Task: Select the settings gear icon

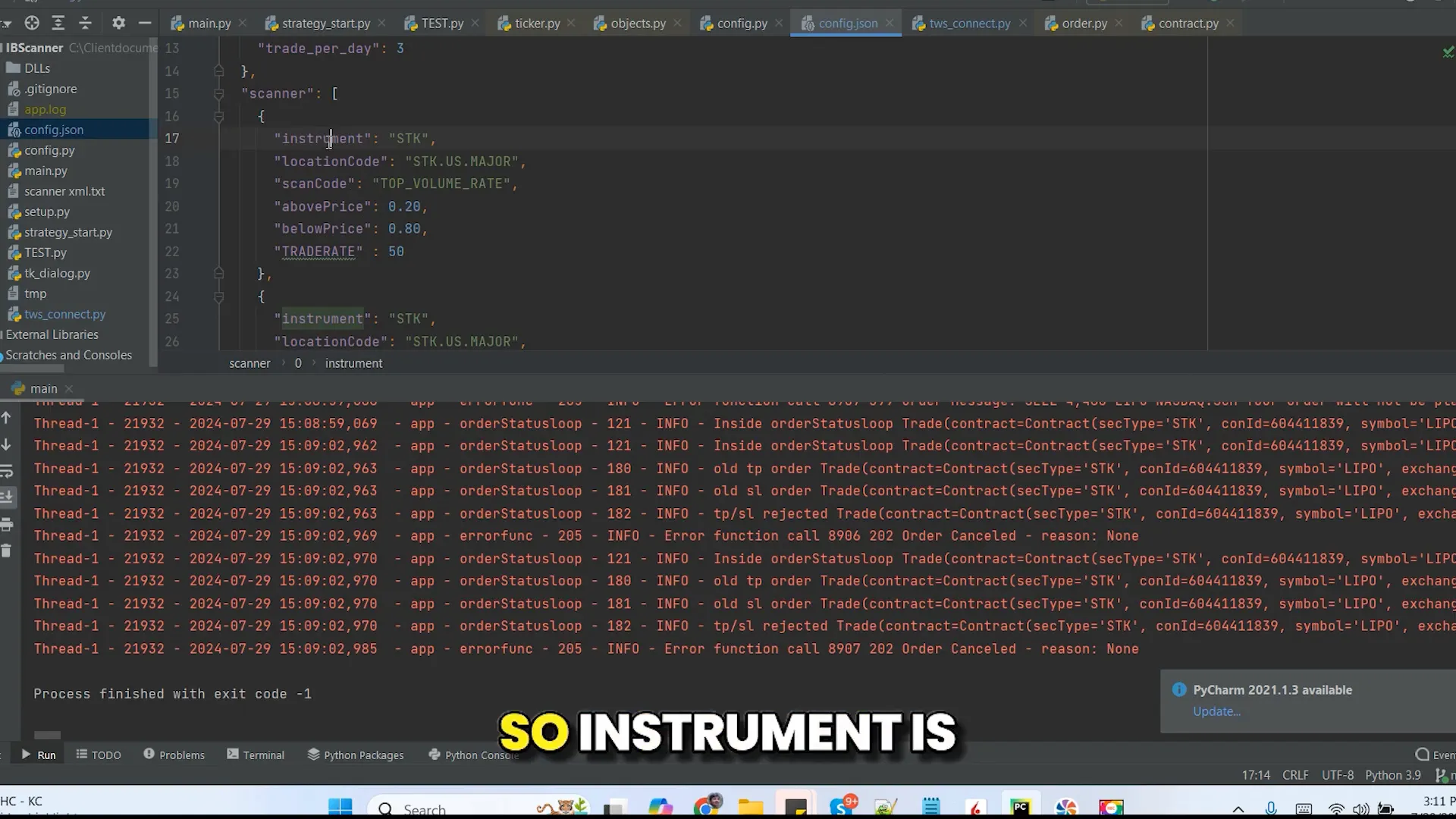Action: (x=118, y=22)
